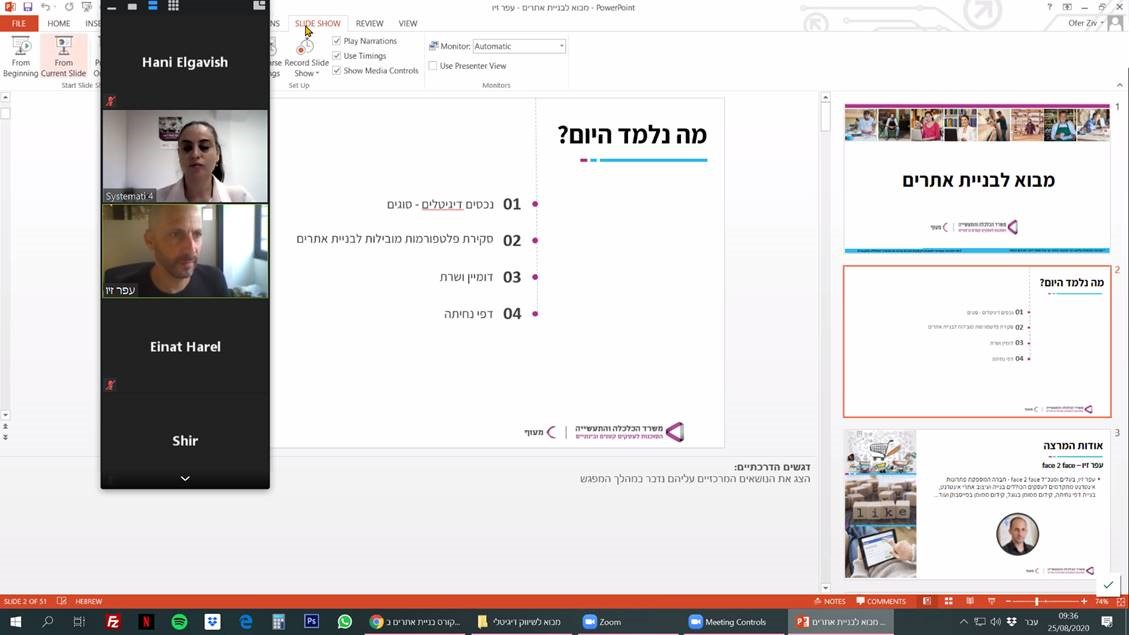This screenshot has height=635, width=1129.
Task: Toggle the NOTES pane in status bar
Action: 830,601
